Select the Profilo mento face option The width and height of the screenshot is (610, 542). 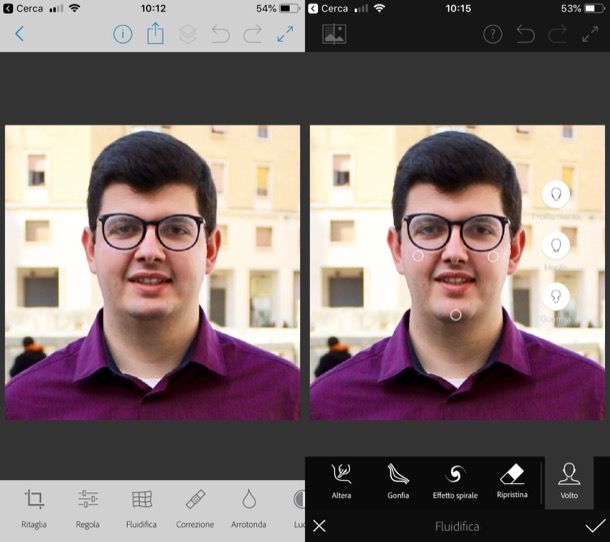[x=555, y=196]
